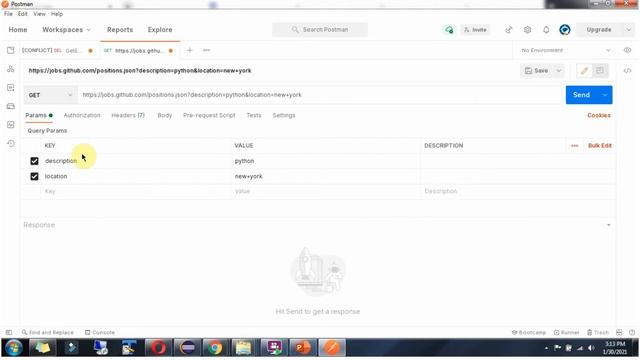Open the Console in status bar
640x360 pixels.
point(100,332)
